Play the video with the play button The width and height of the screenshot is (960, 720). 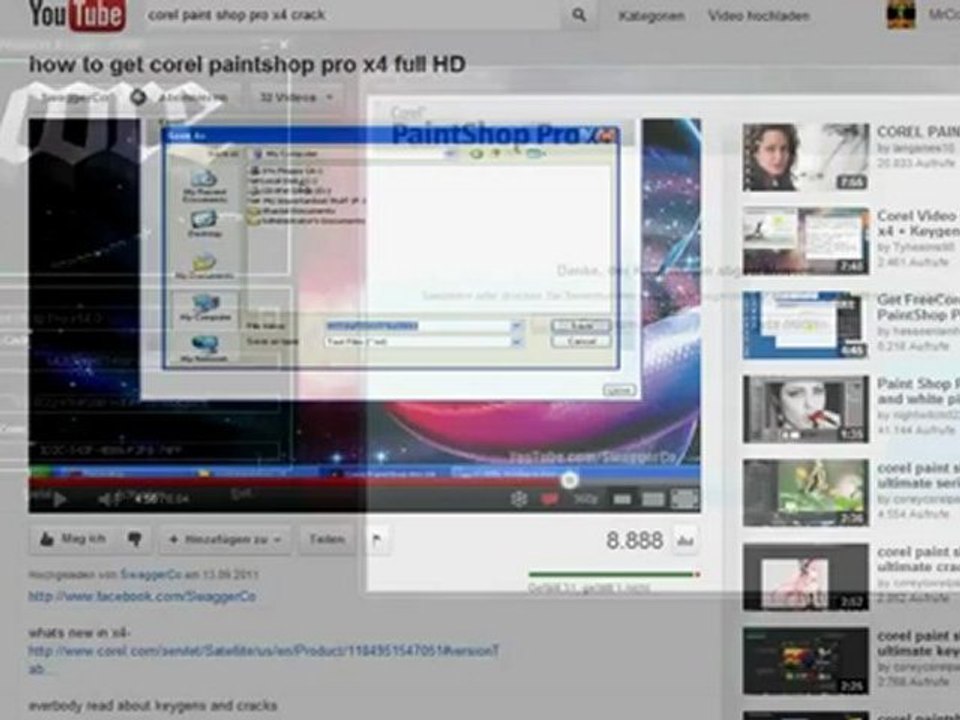(x=59, y=500)
